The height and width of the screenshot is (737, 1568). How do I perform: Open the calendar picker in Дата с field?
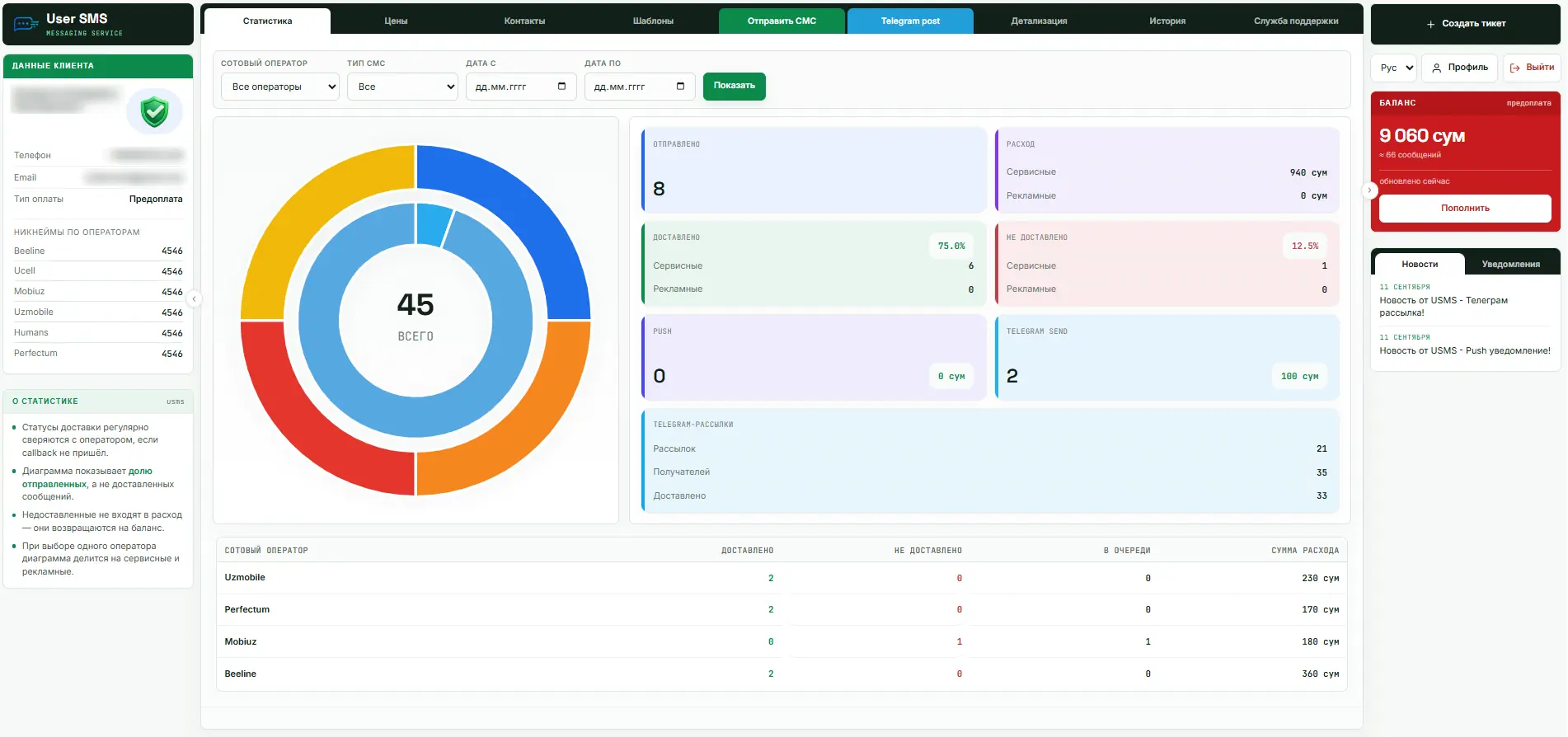tap(561, 87)
